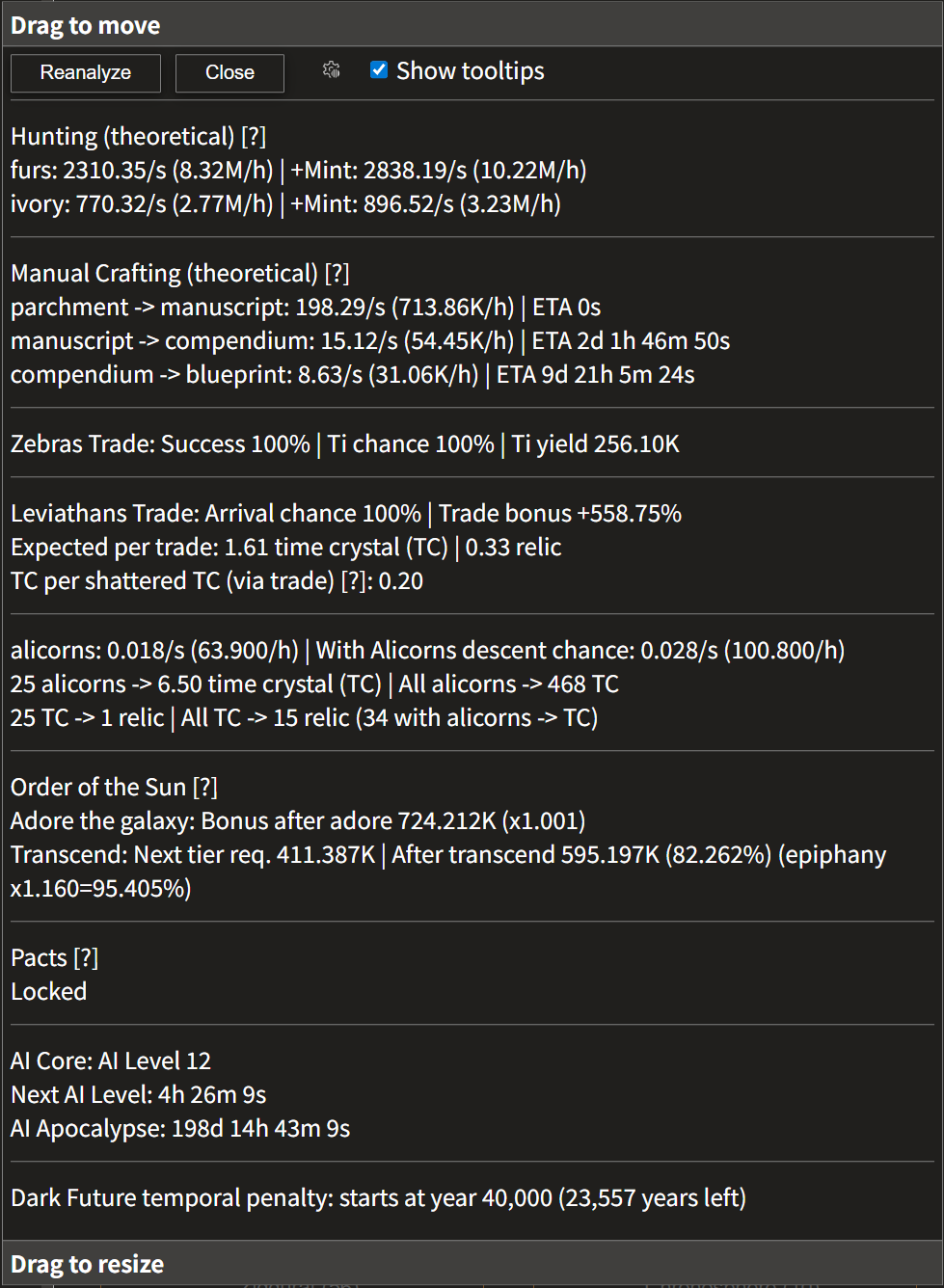Click the [?] next to Order of the Sun

(x=205, y=788)
